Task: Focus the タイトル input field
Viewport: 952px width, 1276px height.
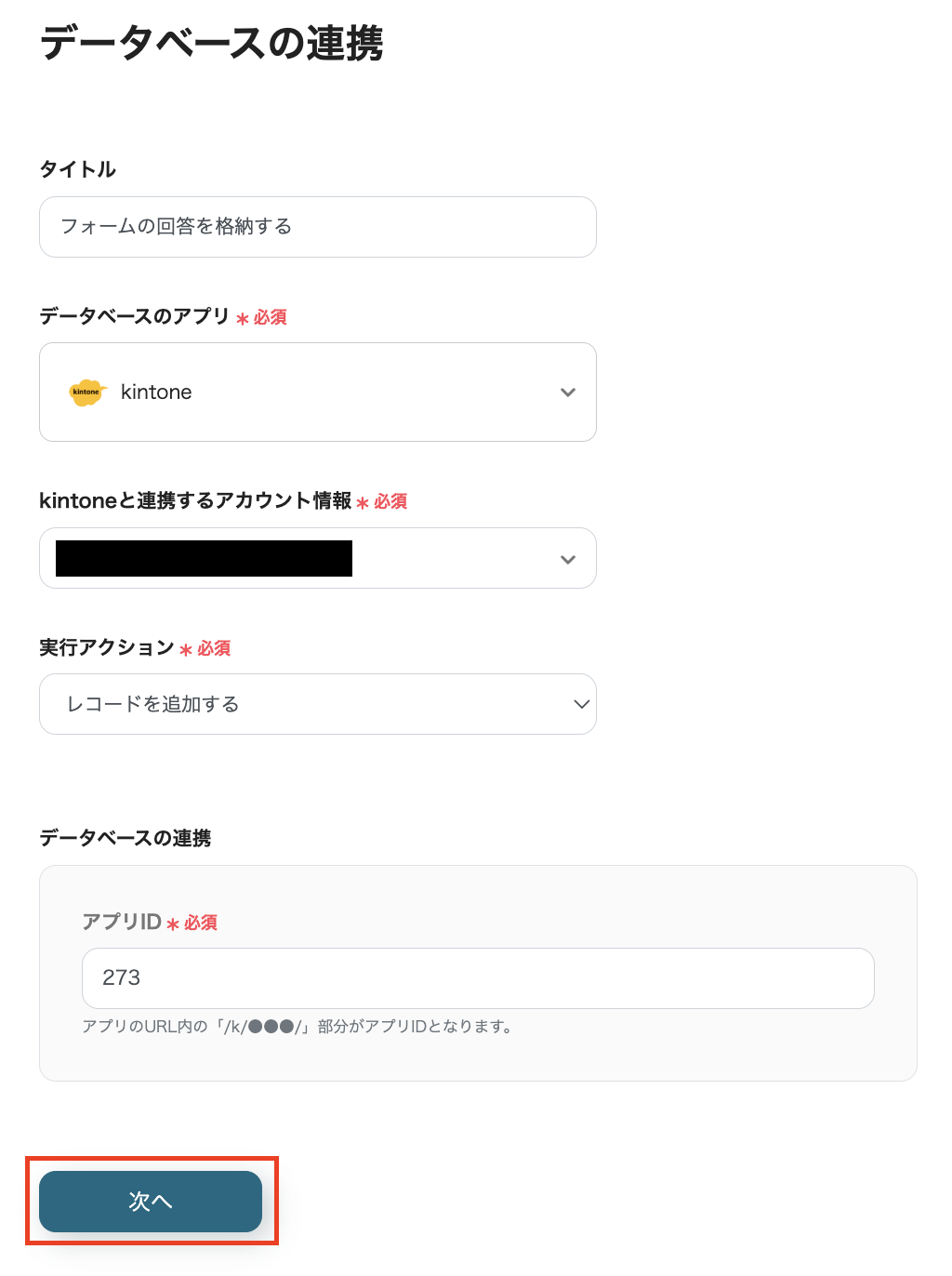Action: click(x=318, y=227)
